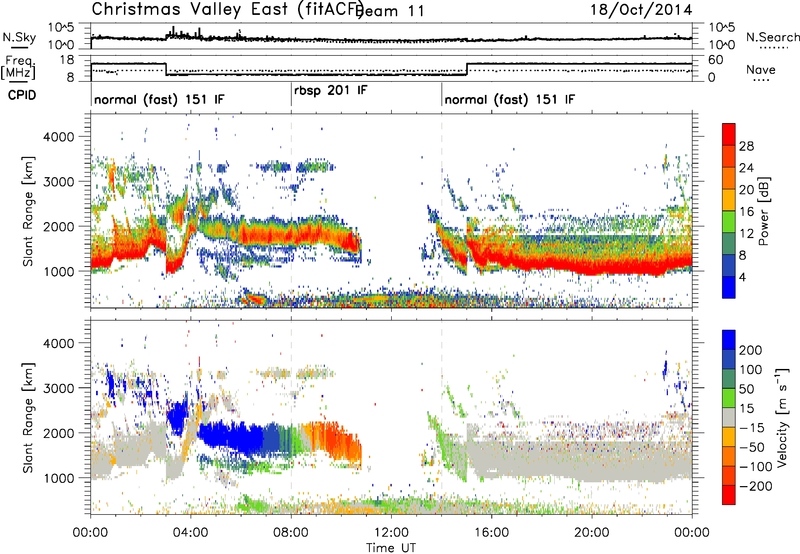Click "normal (fast) 151 IF" label after 14:00
The image size is (800, 554).
tap(509, 99)
